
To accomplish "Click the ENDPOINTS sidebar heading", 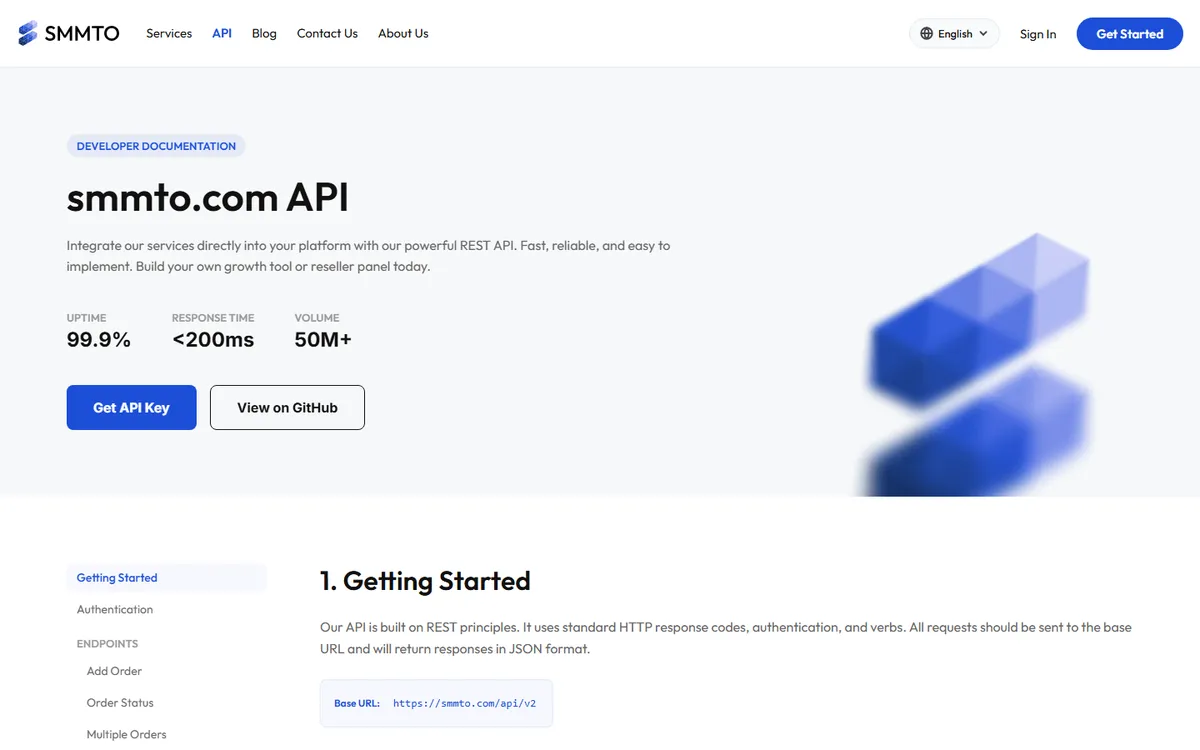I will coord(107,644).
